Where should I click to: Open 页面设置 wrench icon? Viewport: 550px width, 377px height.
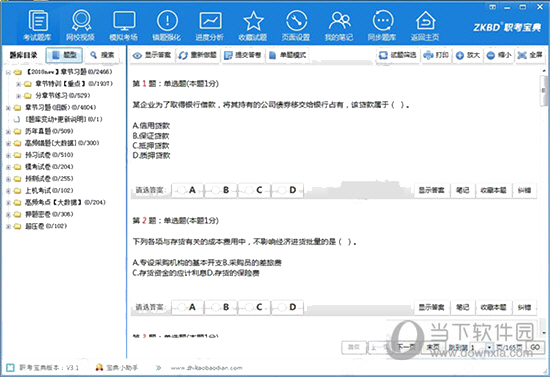click(296, 25)
